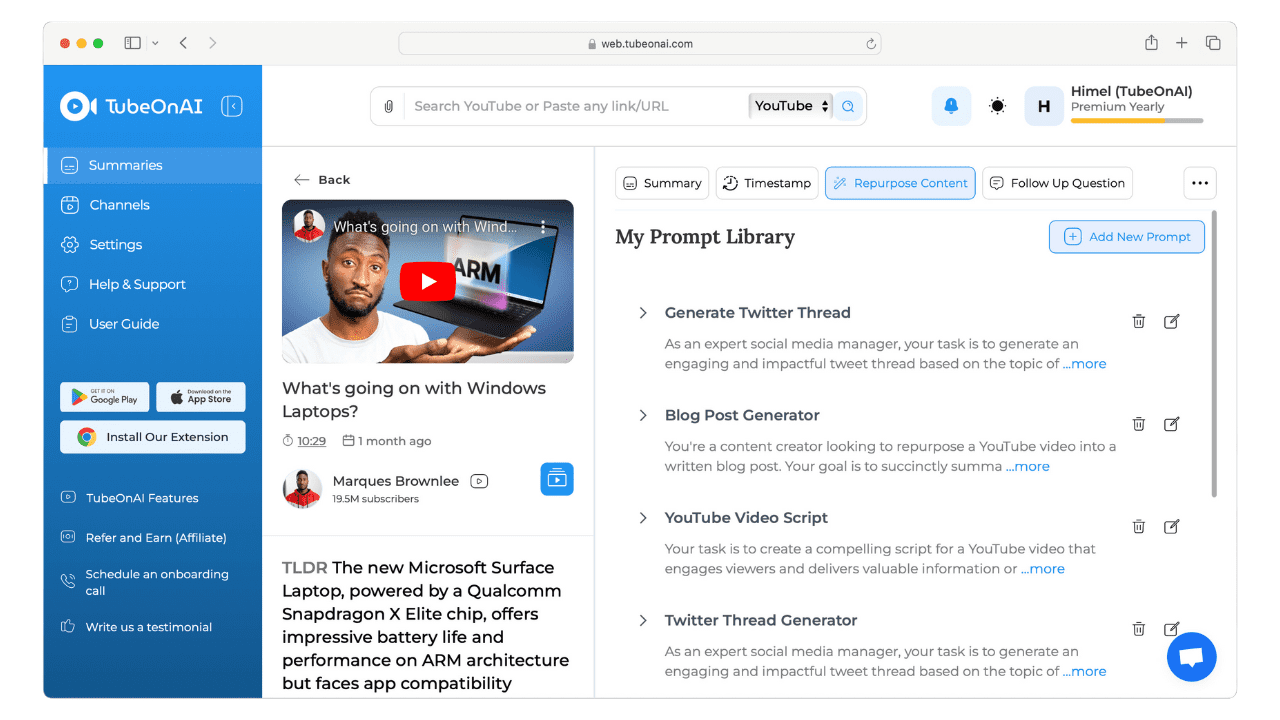
Task: Open the Follow Up Question tab
Action: click(x=1057, y=183)
